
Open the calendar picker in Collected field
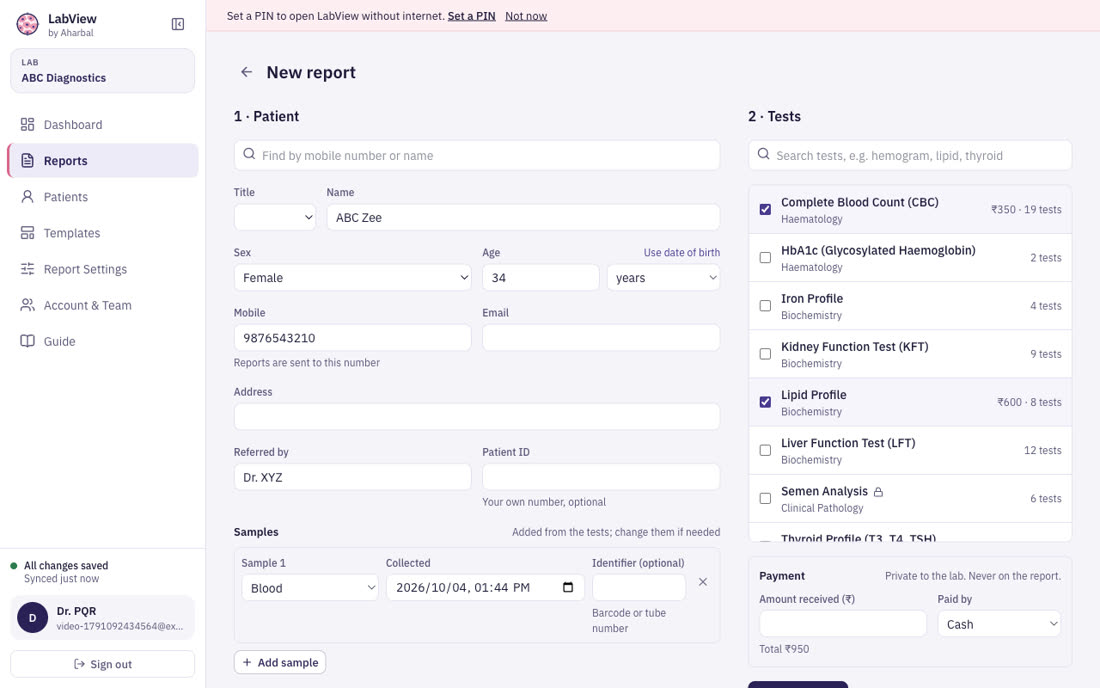(568, 587)
